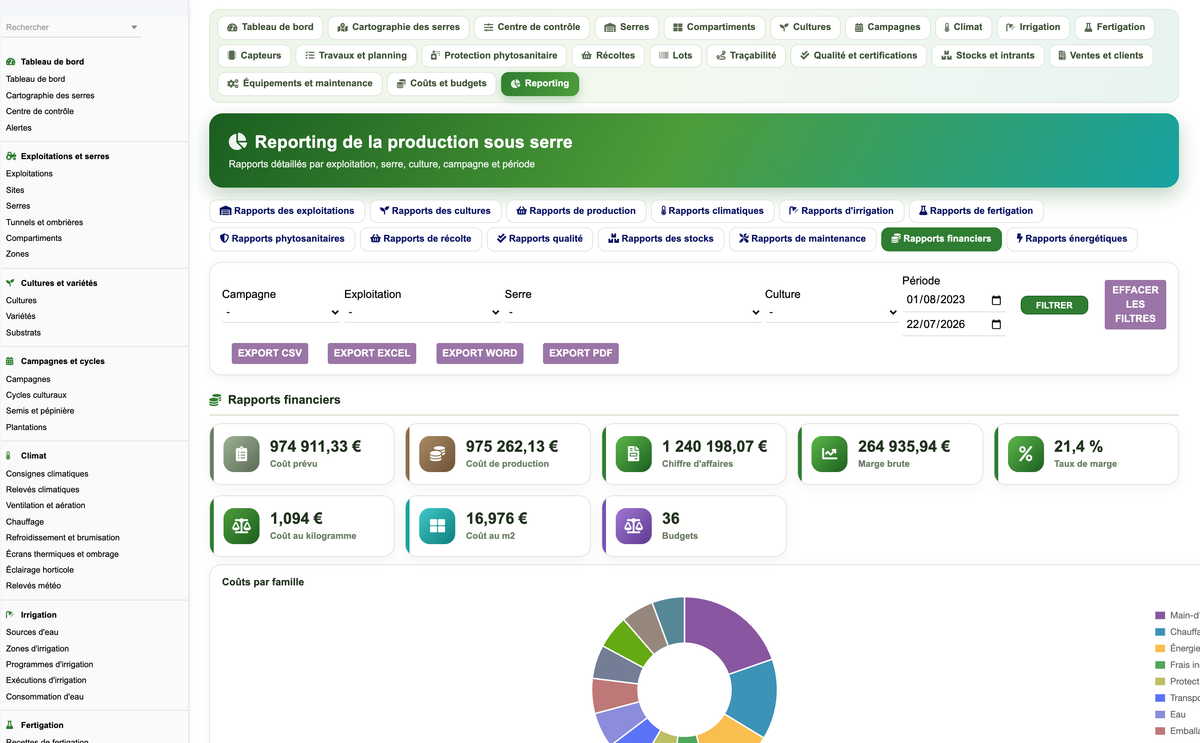Select Rapports énergétiques report tab
The height and width of the screenshot is (743, 1200).
1071,239
